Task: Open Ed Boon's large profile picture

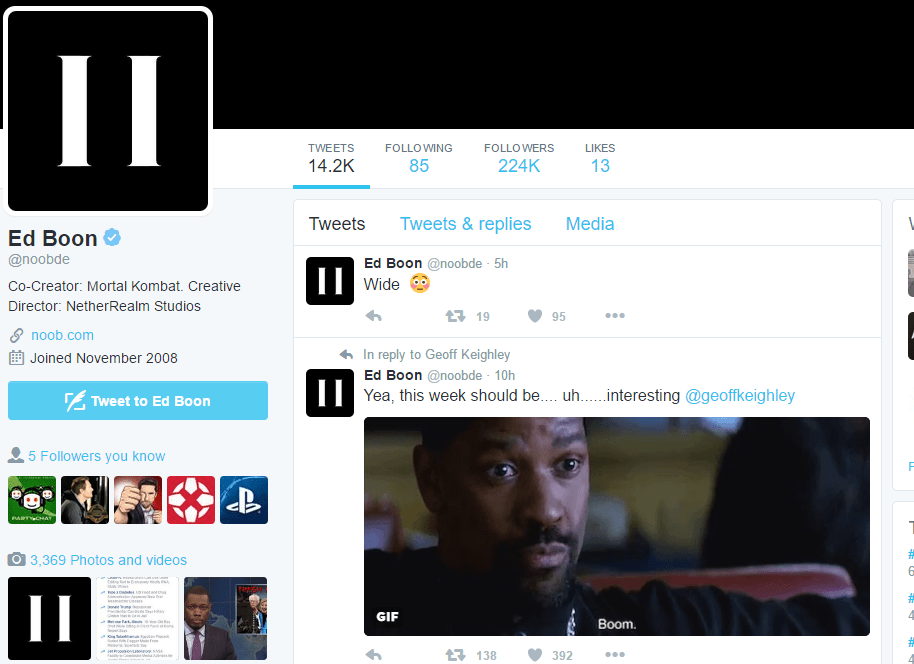Action: tap(109, 110)
